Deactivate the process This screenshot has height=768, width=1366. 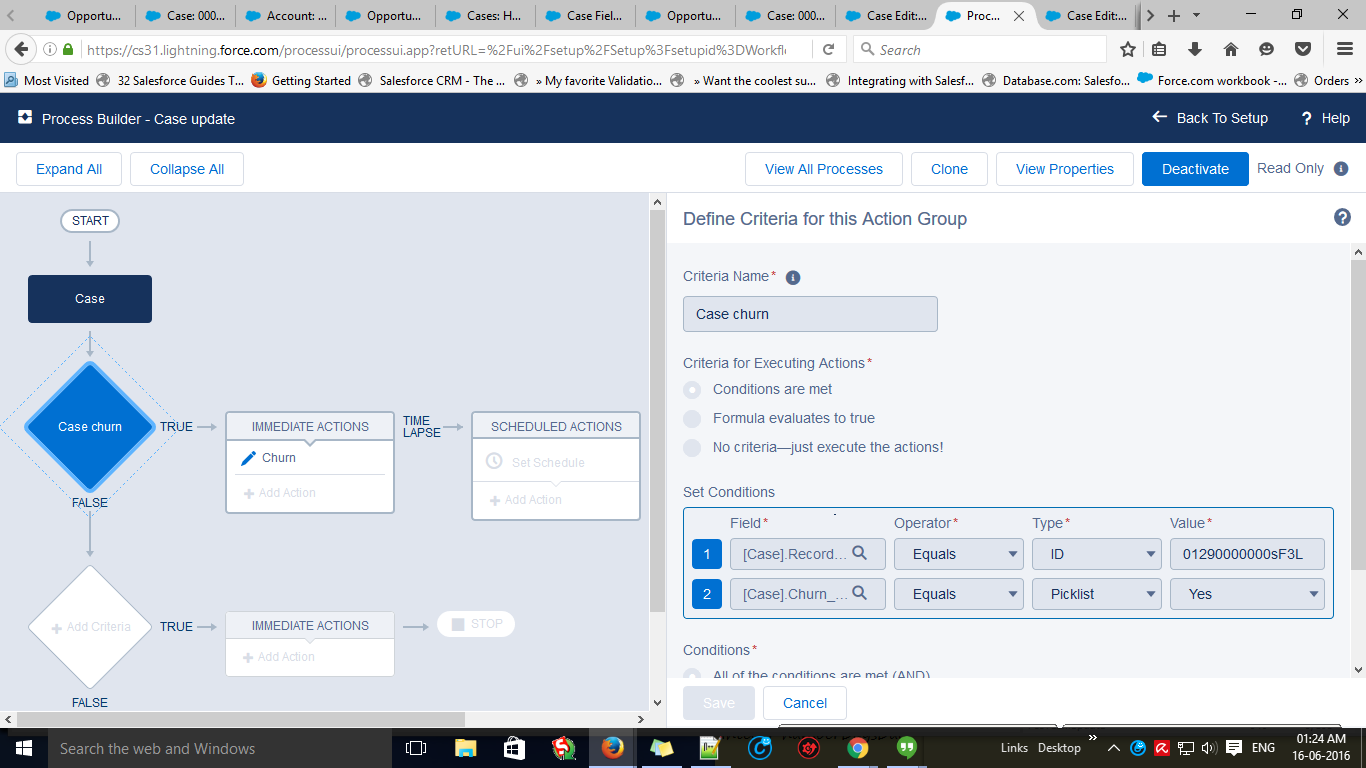click(1195, 169)
